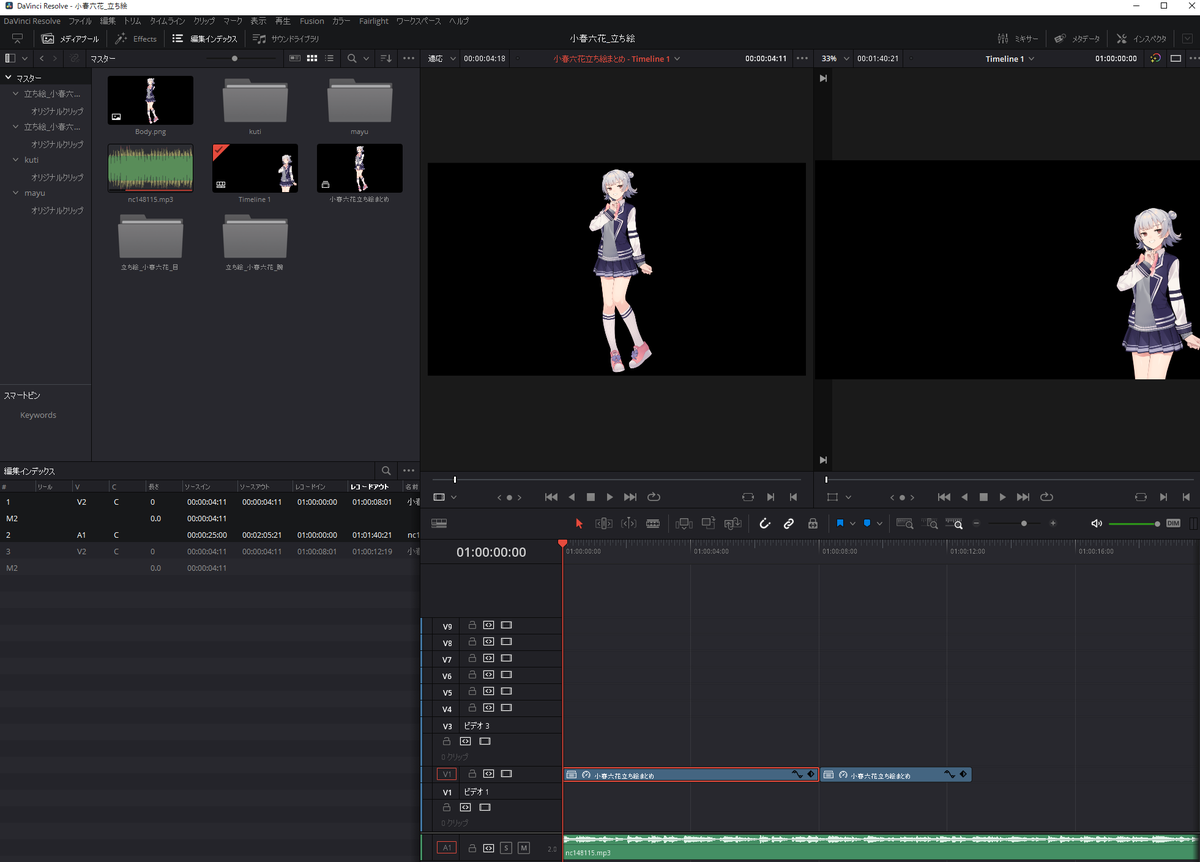Viewport: 1200px width, 862px height.
Task: Open the flag color dropdown arrow
Action: 852,523
